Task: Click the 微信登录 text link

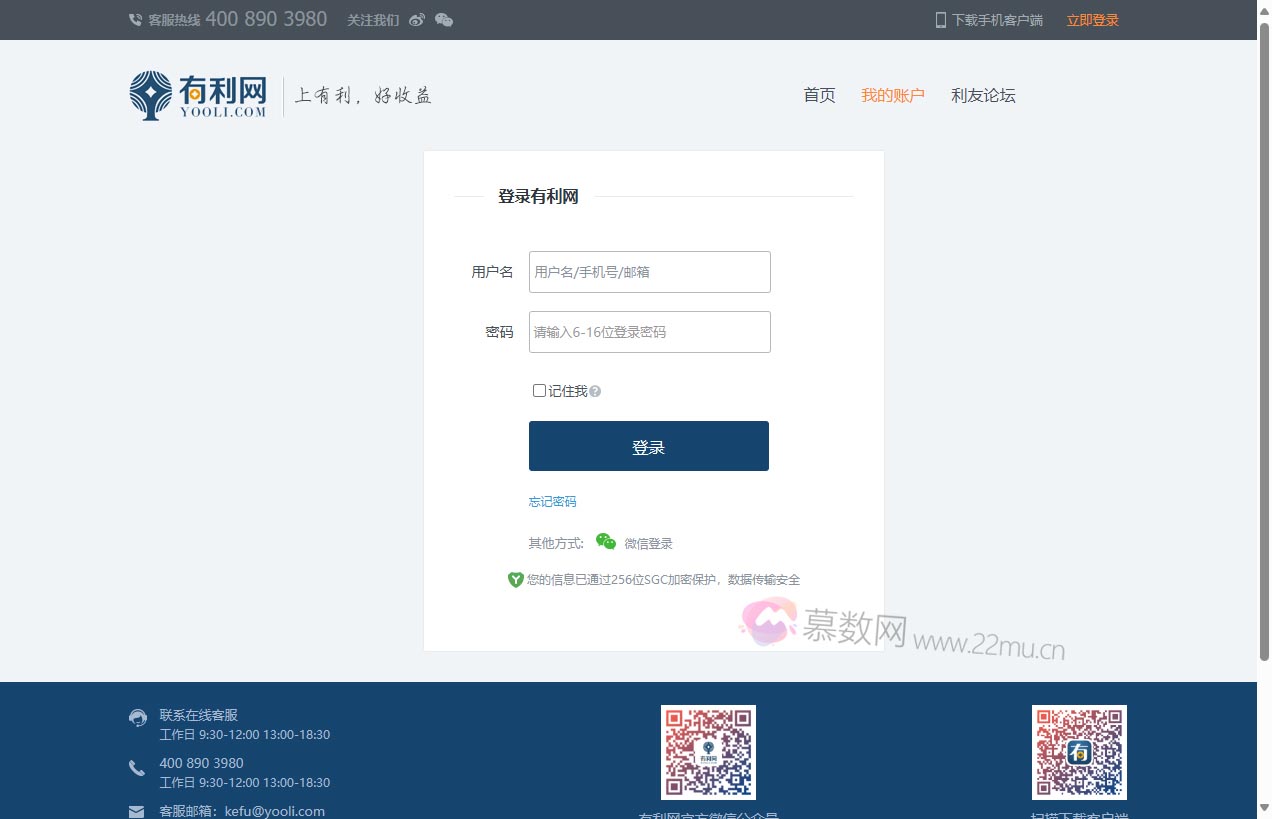Action: point(648,544)
